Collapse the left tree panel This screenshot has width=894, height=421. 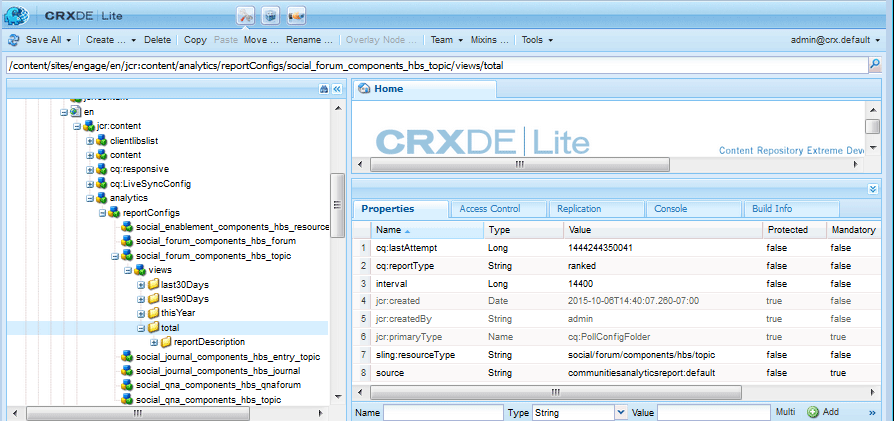pos(337,89)
